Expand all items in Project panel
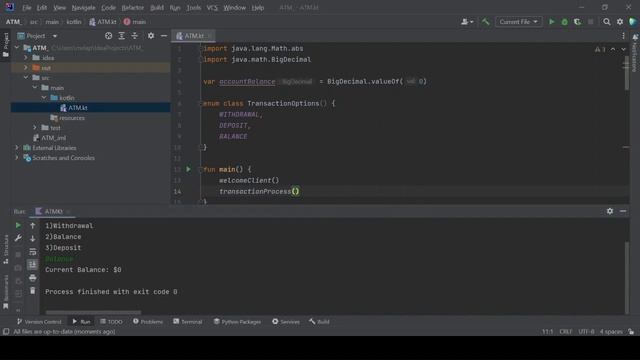The image size is (640, 360). 122,36
